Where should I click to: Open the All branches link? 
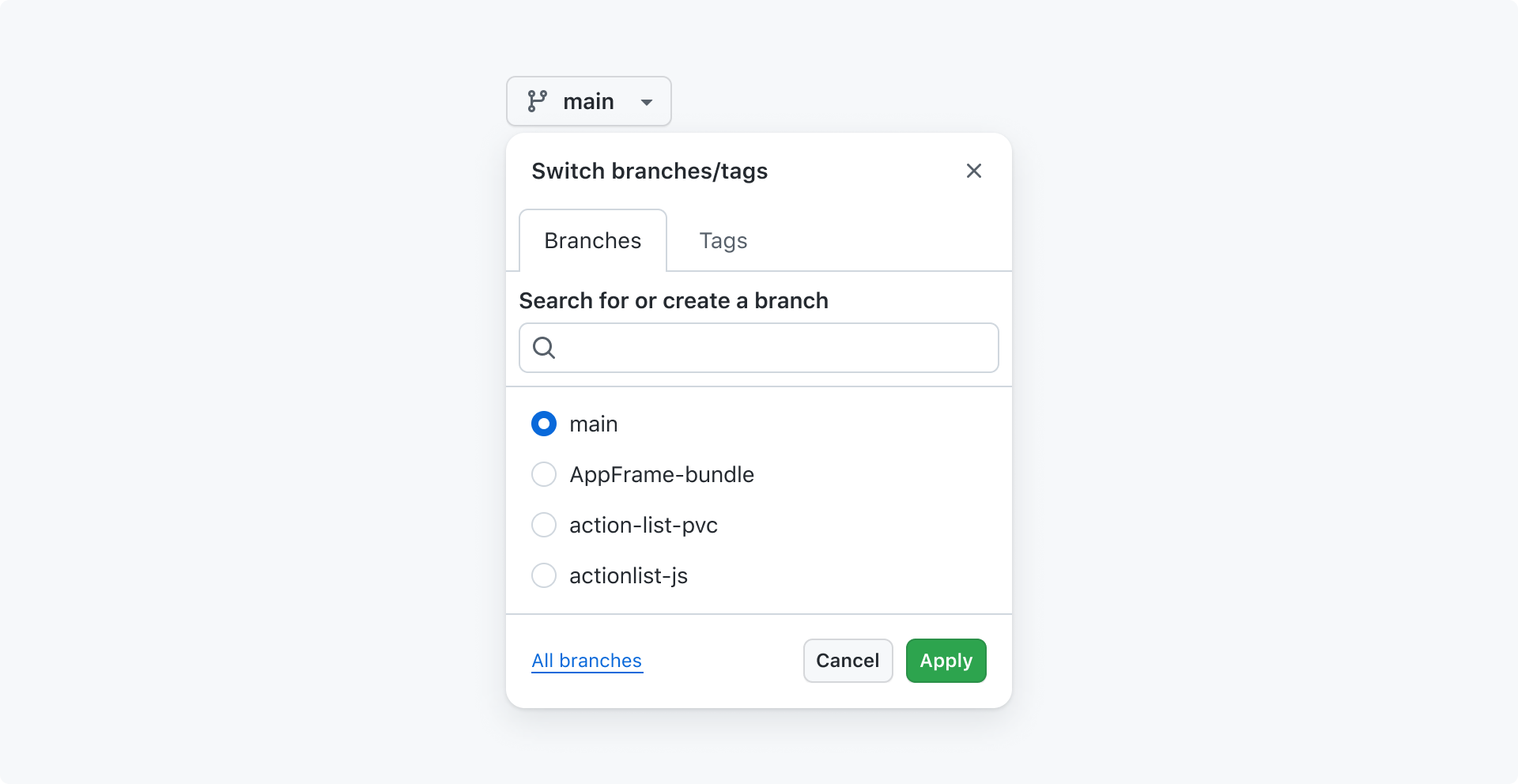click(587, 661)
